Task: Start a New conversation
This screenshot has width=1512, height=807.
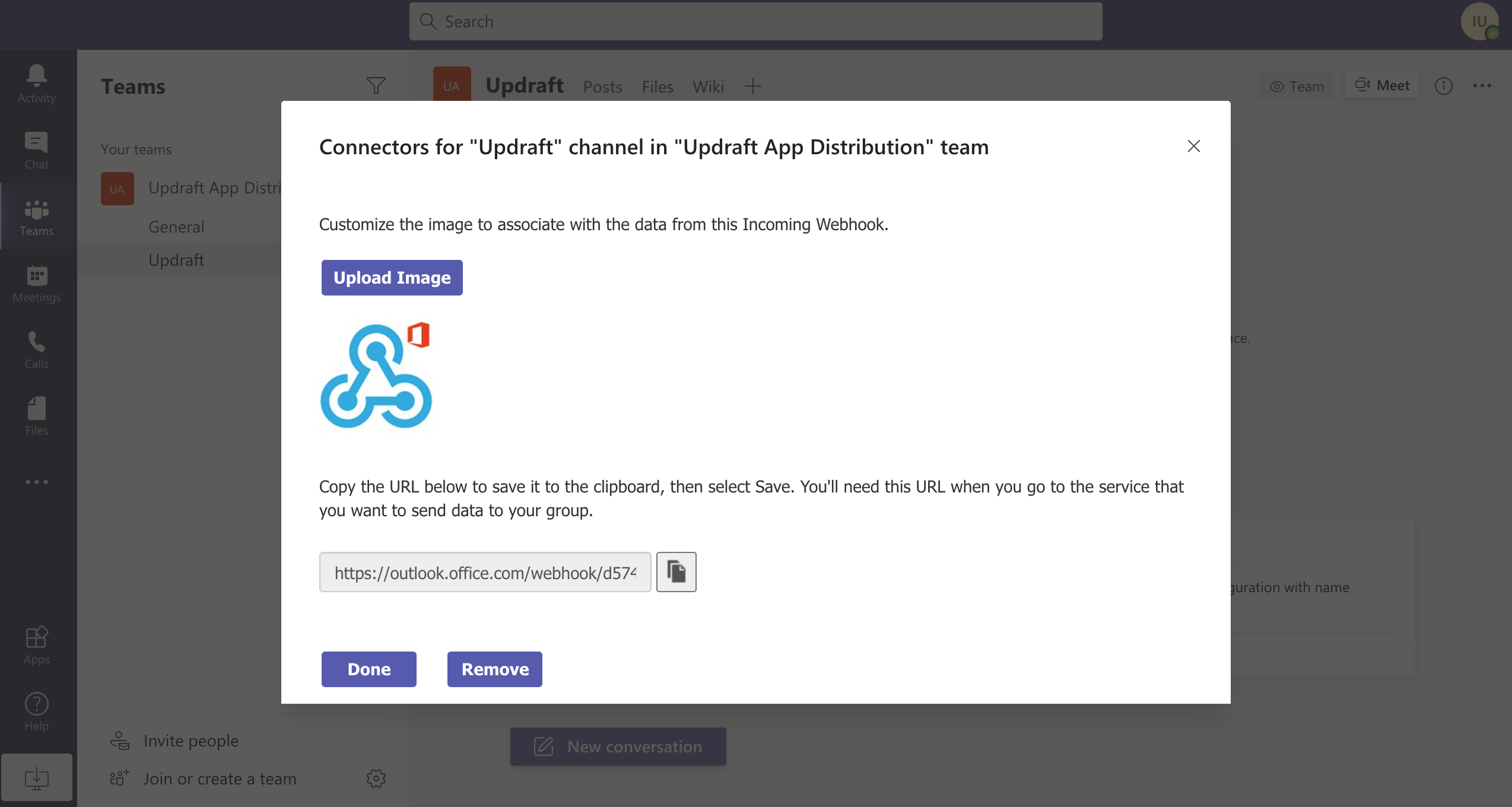Action: tap(618, 746)
